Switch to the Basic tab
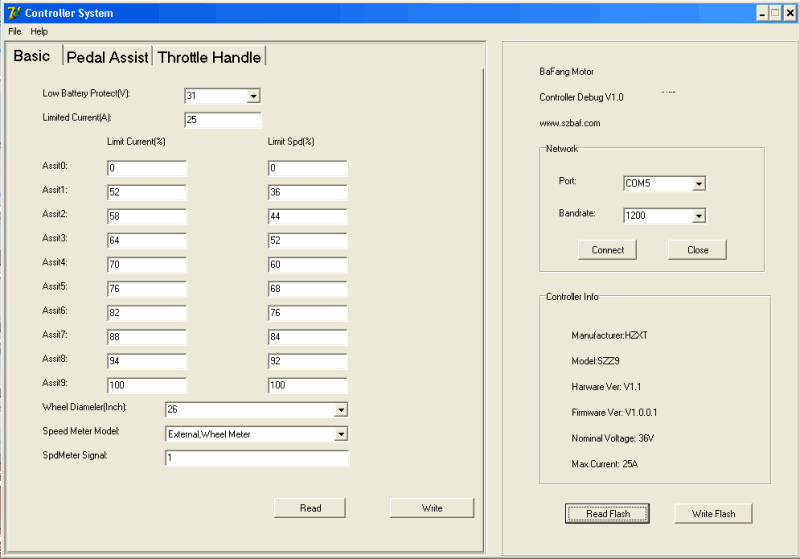The height and width of the screenshot is (559, 800). coord(32,56)
